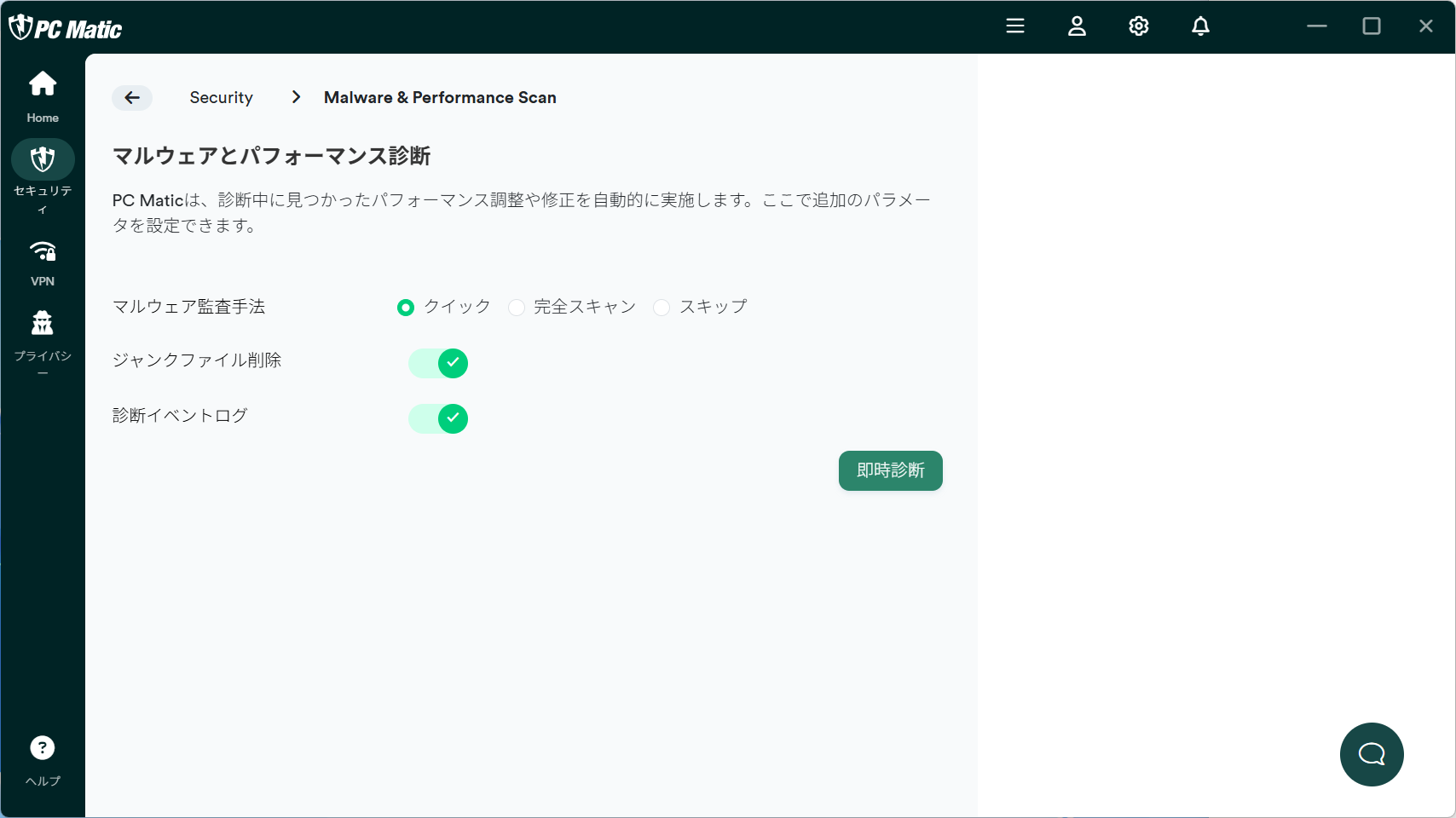The width and height of the screenshot is (1456, 818).
Task: Open the notifications bell icon
Action: tap(1201, 26)
